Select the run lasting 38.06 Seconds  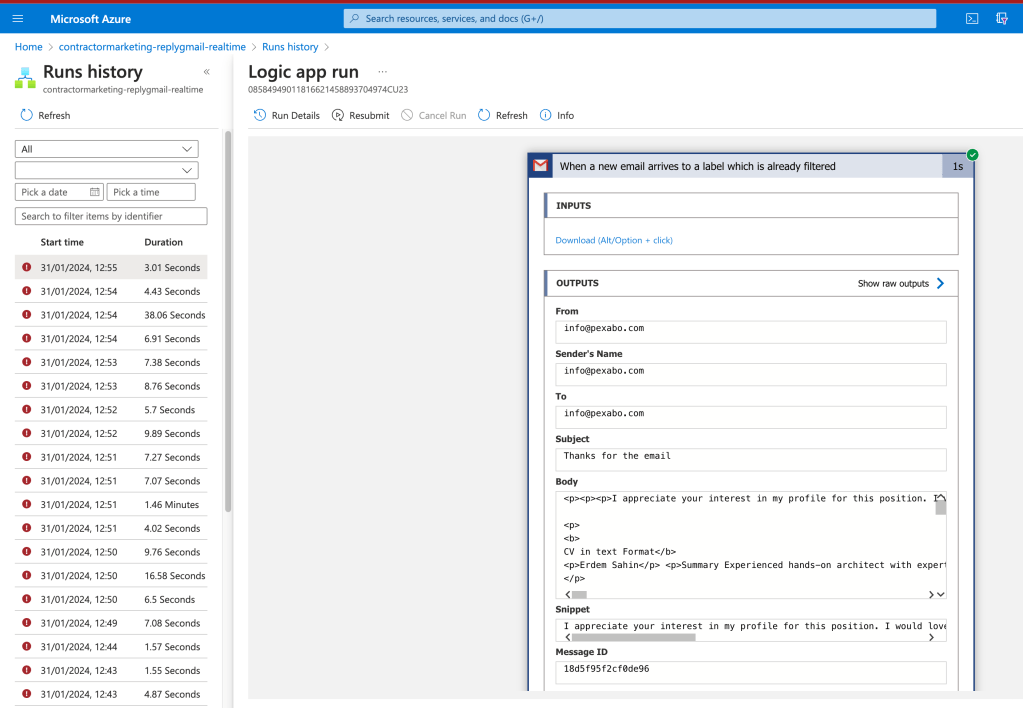pyautogui.click(x=111, y=315)
